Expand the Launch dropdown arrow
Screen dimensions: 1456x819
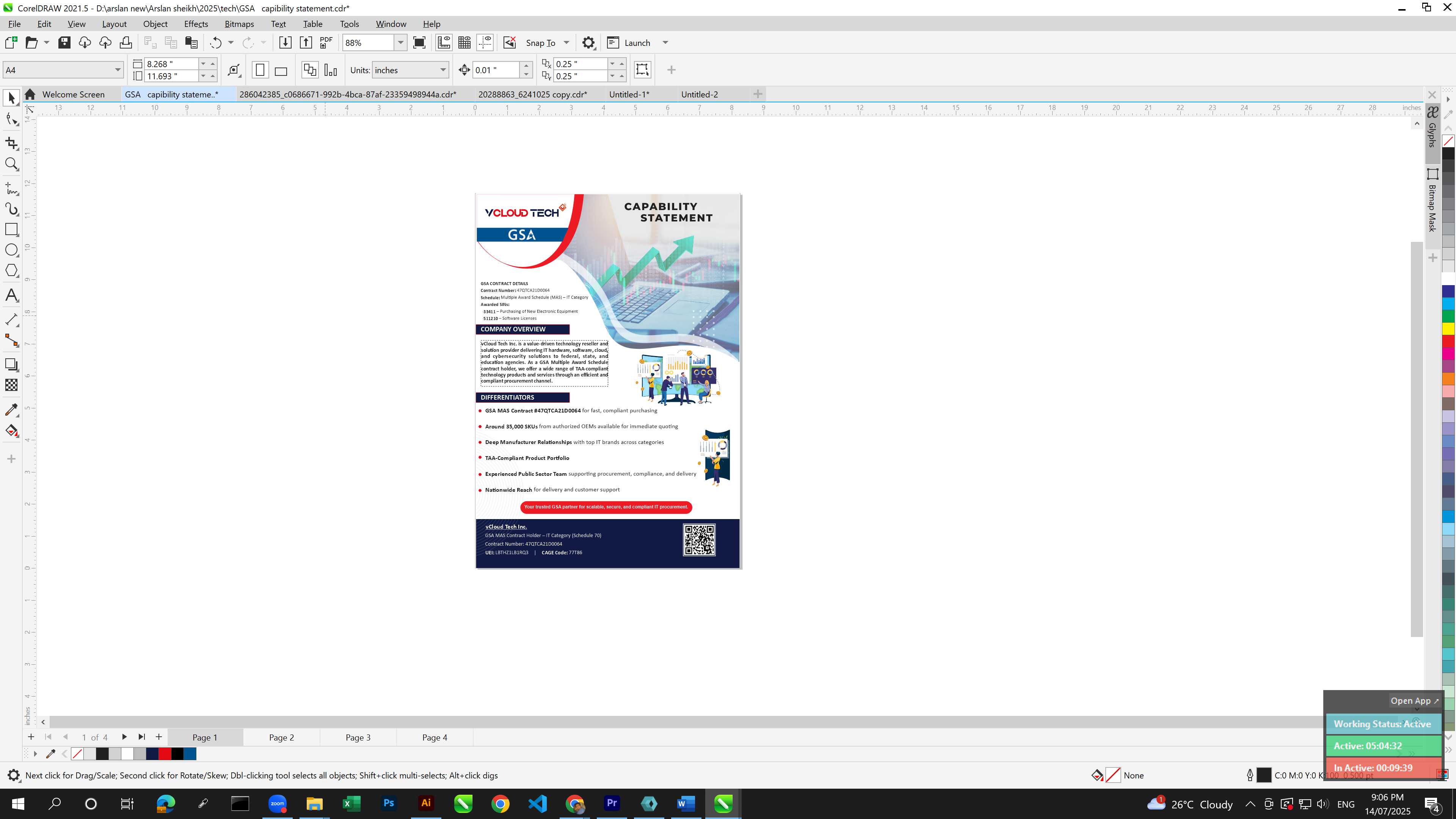665,42
